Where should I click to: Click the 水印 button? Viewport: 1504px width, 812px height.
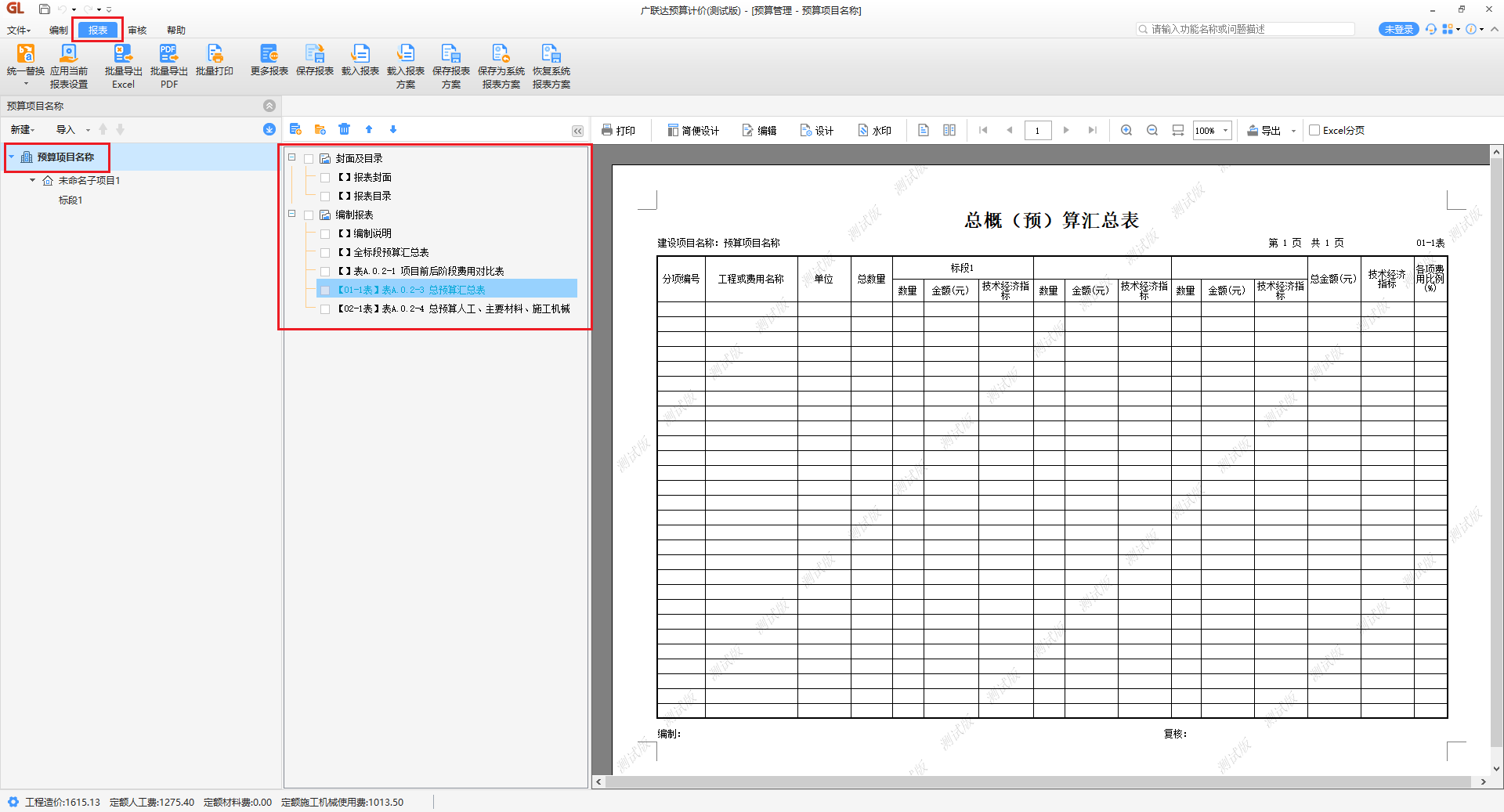[x=875, y=130]
